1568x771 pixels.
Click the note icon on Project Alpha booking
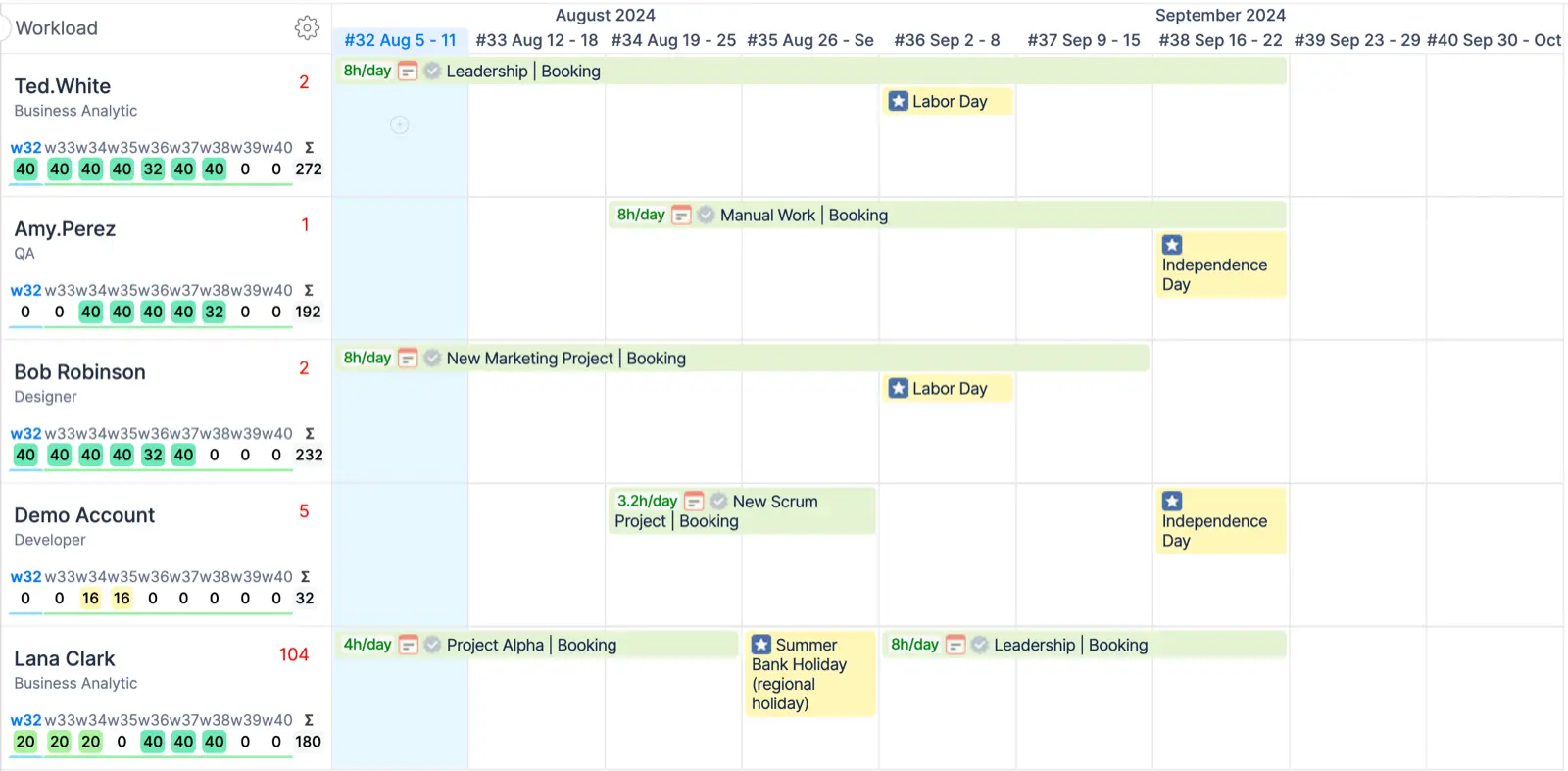pos(409,645)
